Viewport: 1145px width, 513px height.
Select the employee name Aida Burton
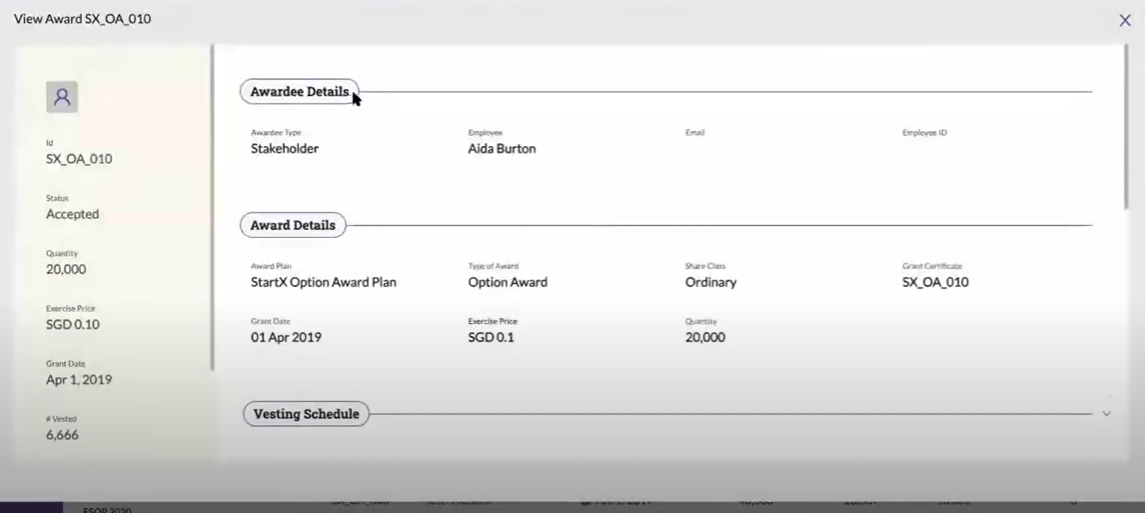502,149
